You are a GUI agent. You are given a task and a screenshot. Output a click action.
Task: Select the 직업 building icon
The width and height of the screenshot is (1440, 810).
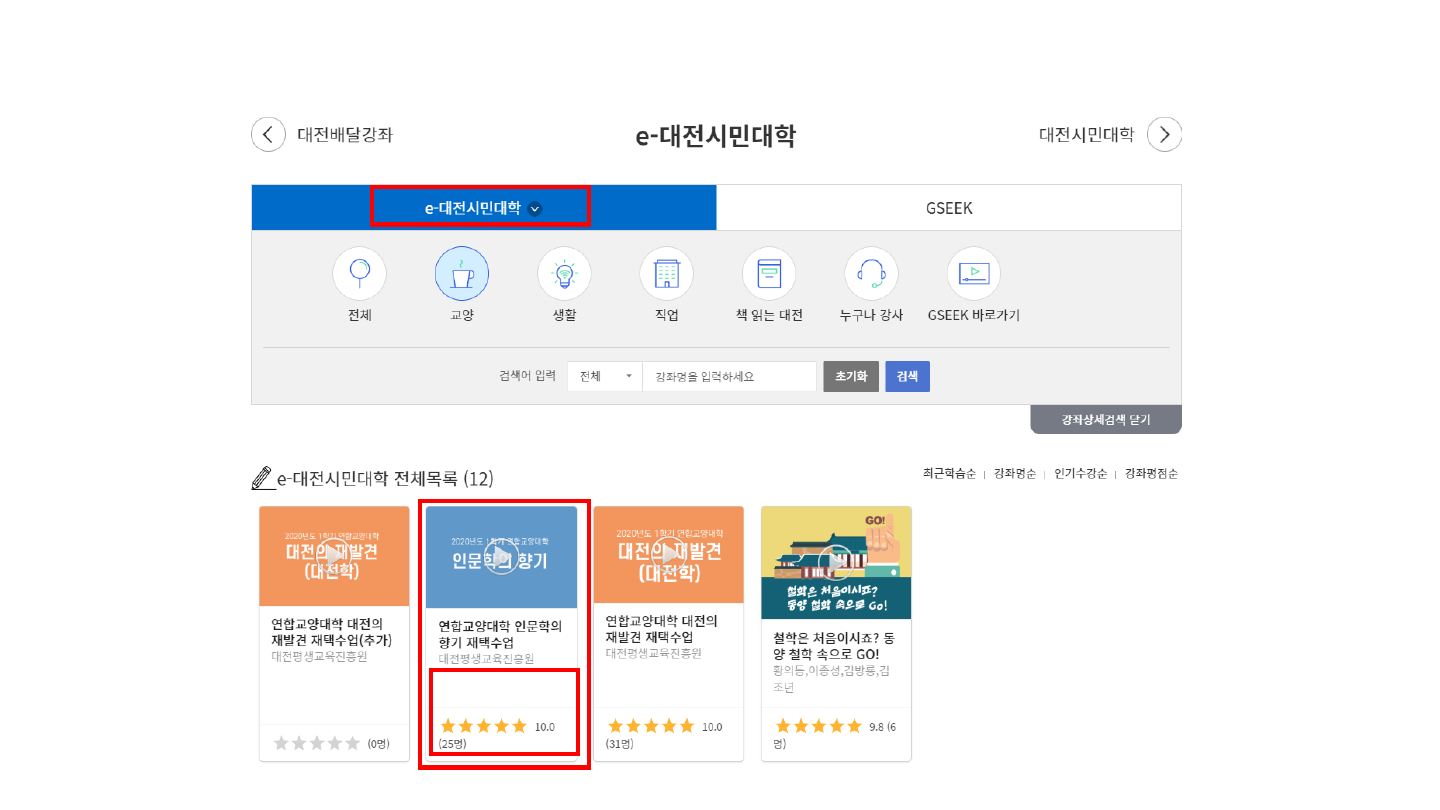pyautogui.click(x=666, y=273)
